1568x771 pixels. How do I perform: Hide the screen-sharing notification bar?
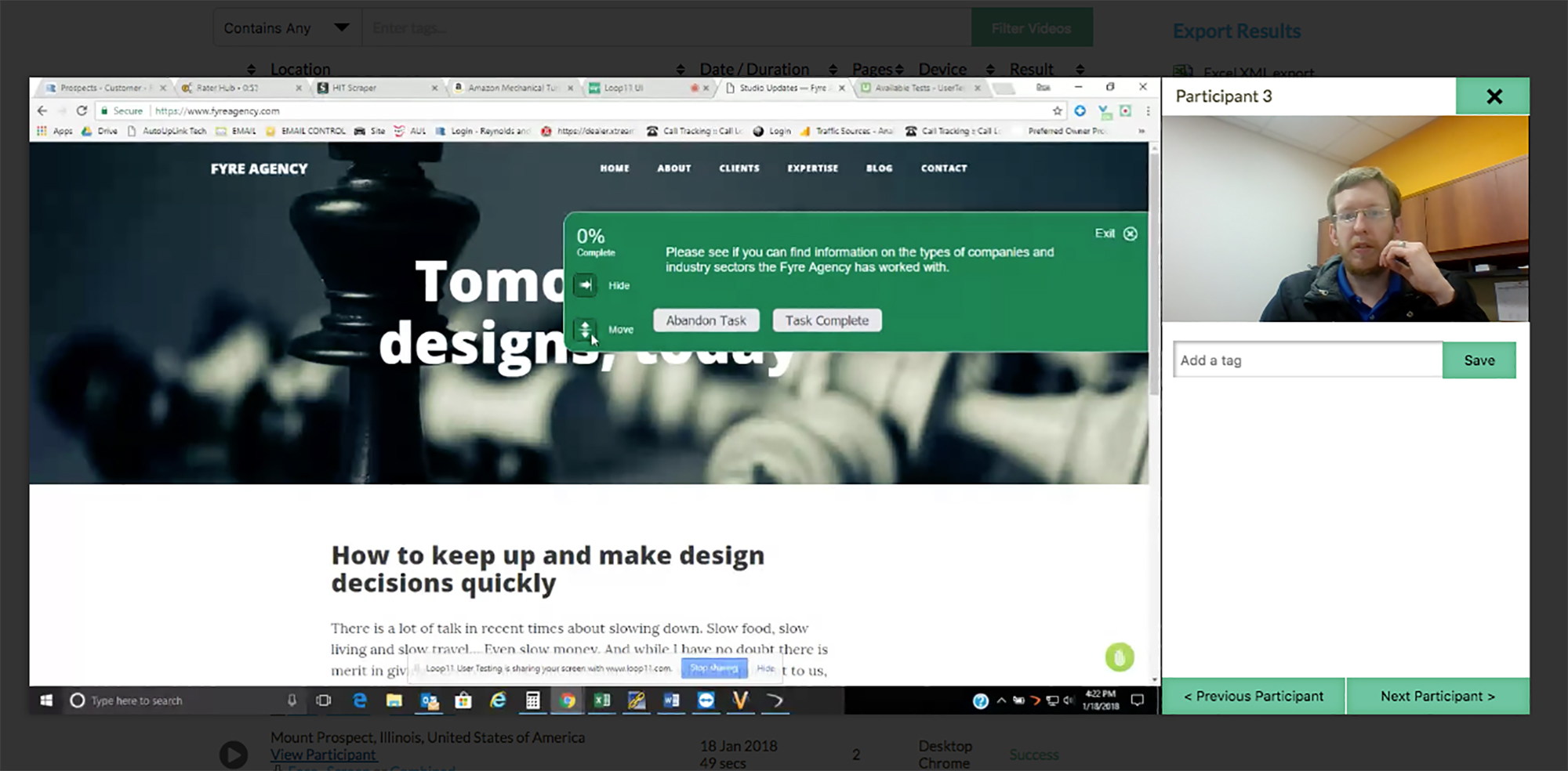click(766, 668)
